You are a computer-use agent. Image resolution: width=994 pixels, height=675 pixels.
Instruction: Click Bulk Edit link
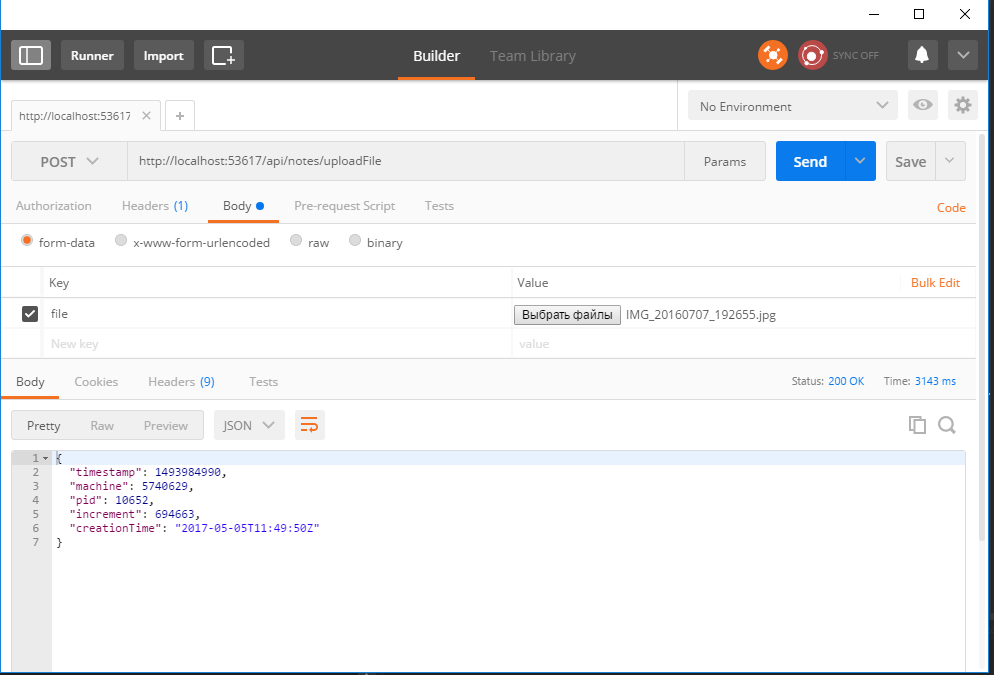click(935, 283)
